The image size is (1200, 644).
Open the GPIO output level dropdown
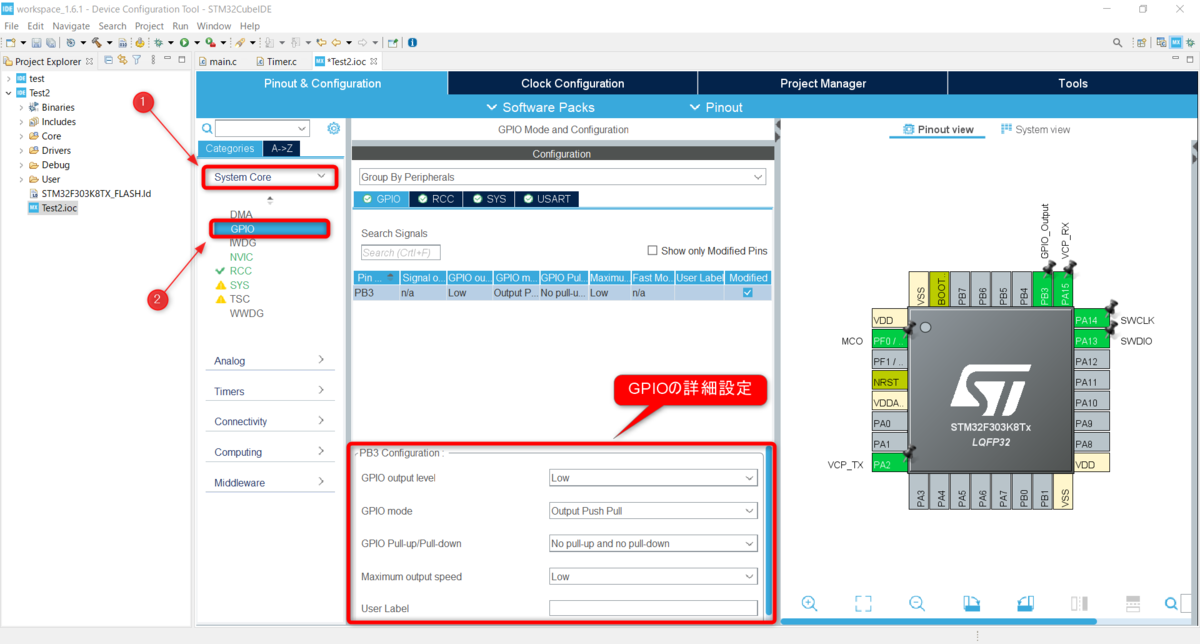click(x=653, y=478)
